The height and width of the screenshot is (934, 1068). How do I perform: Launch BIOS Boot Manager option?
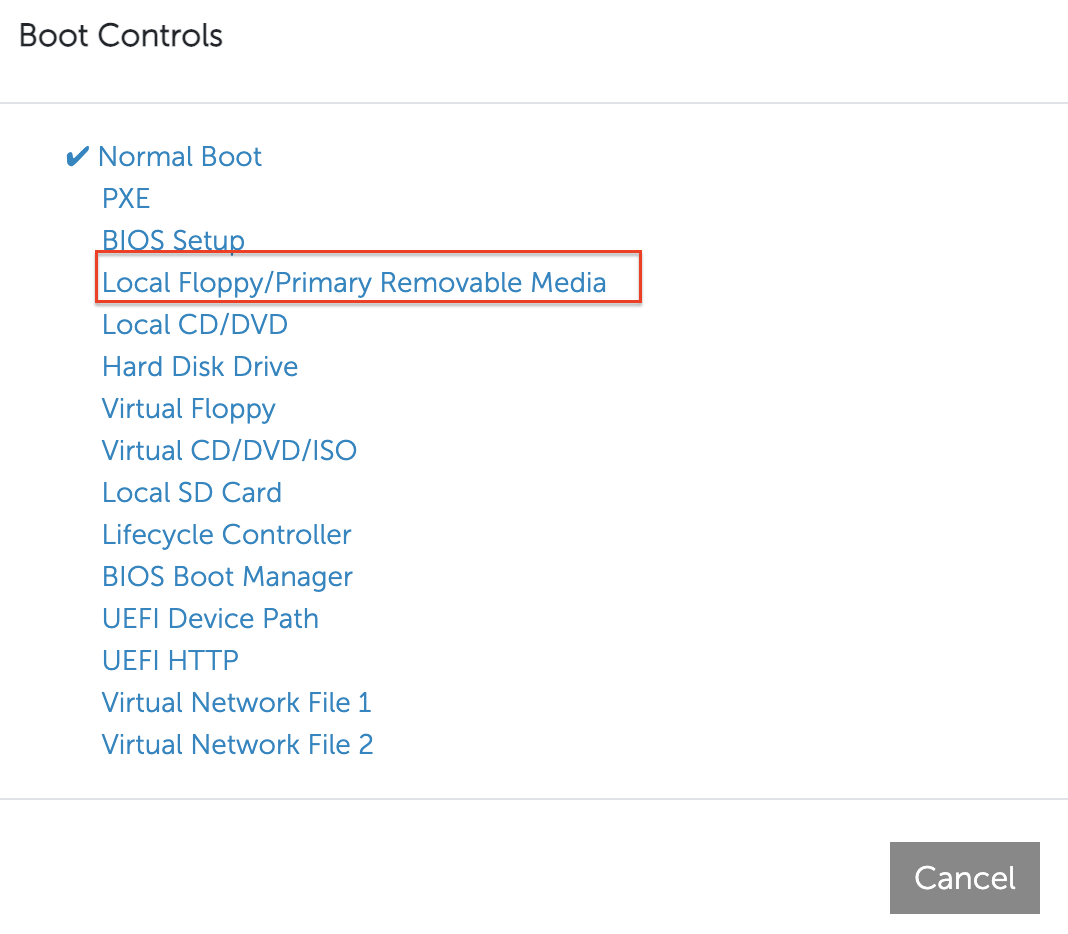tap(227, 577)
